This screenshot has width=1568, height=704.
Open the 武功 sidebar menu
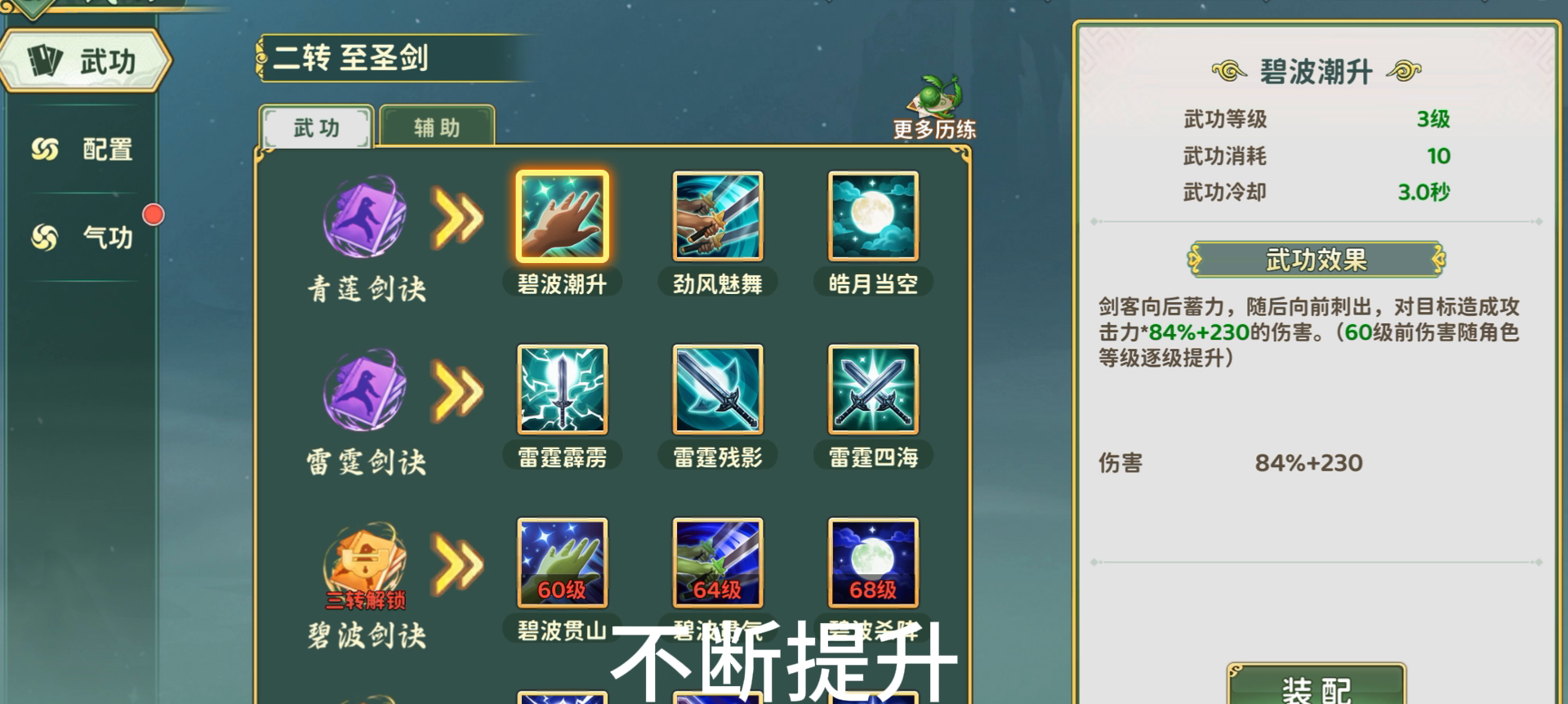pos(85,61)
